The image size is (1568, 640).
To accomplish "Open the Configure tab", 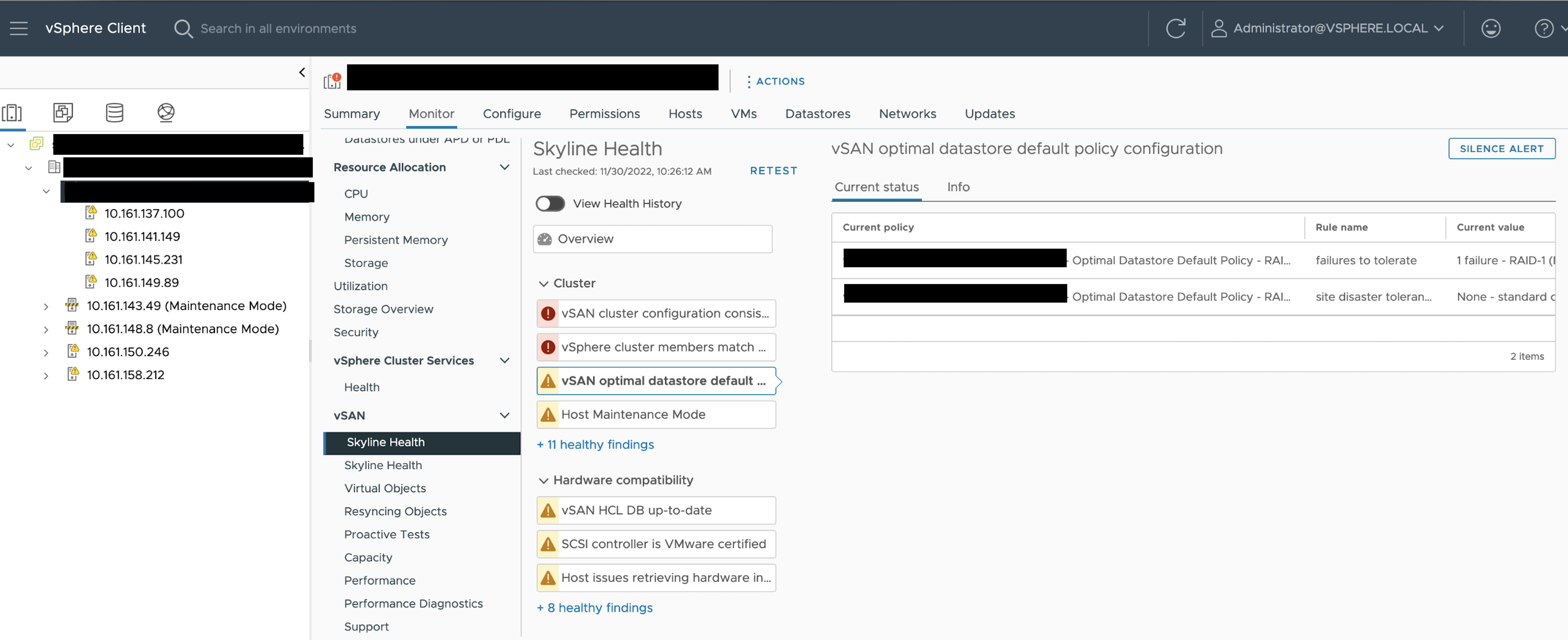I will [511, 114].
